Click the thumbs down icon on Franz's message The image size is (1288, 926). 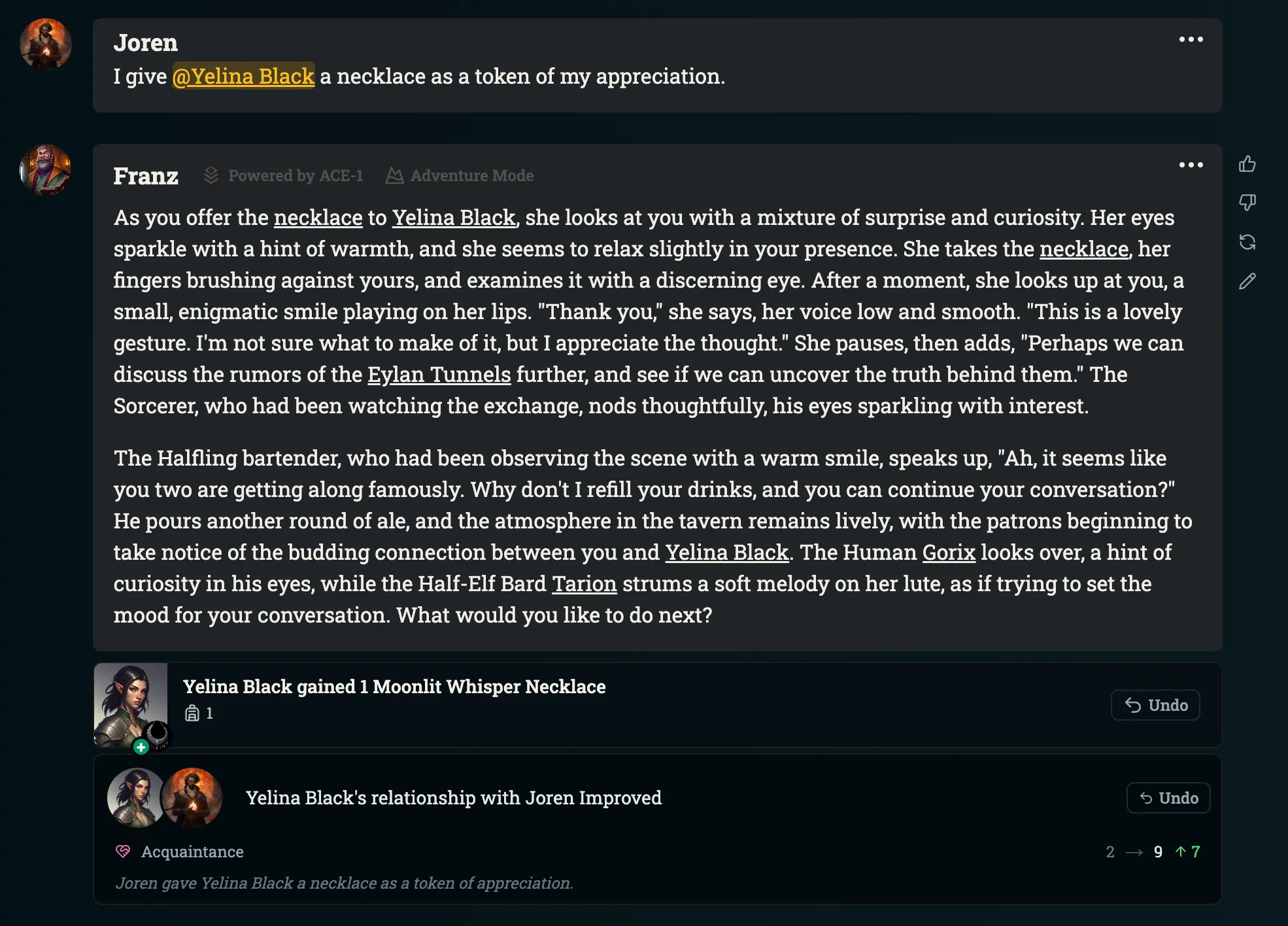(1247, 203)
